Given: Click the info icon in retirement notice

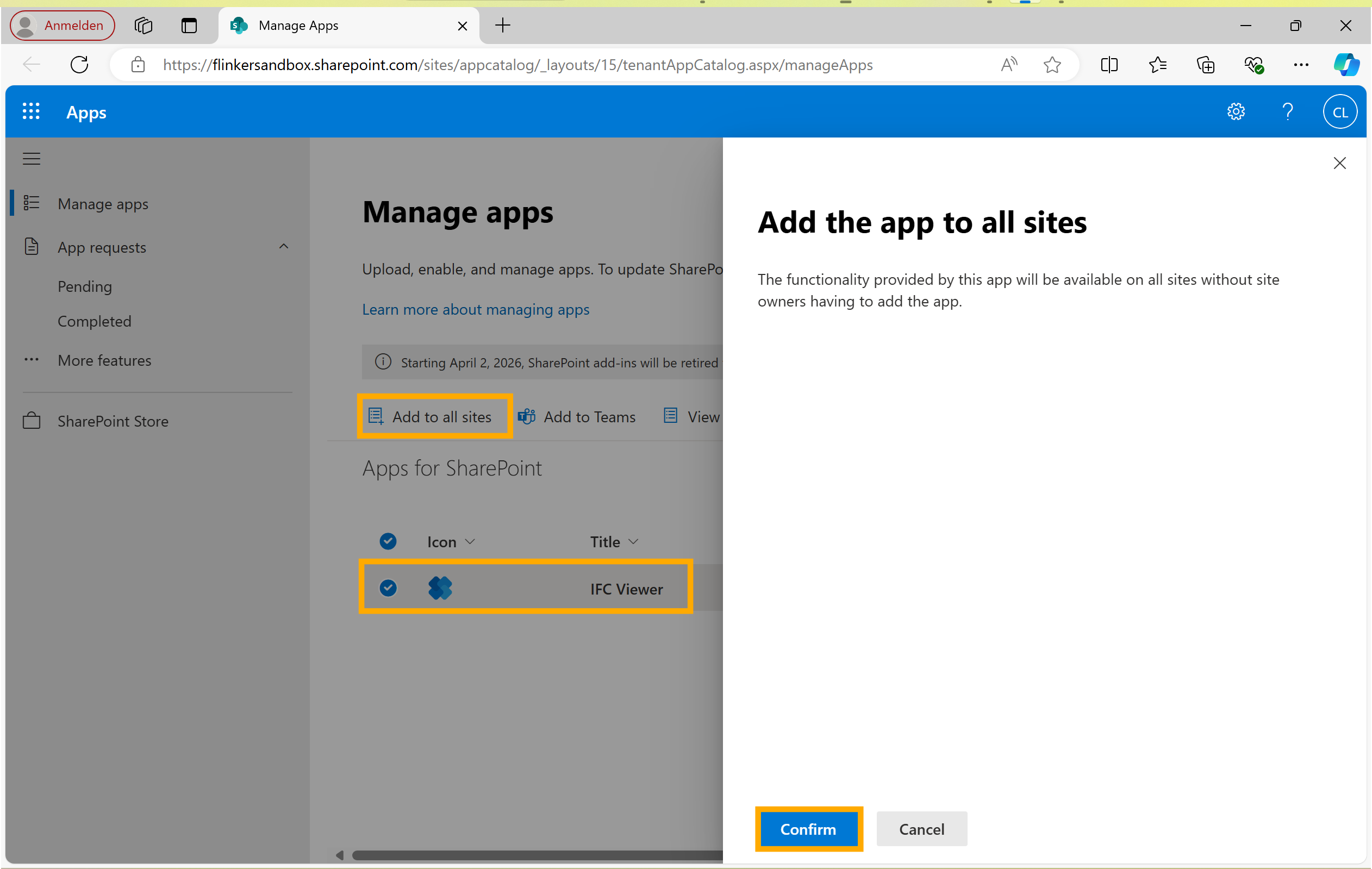Looking at the screenshot, I should 383,361.
